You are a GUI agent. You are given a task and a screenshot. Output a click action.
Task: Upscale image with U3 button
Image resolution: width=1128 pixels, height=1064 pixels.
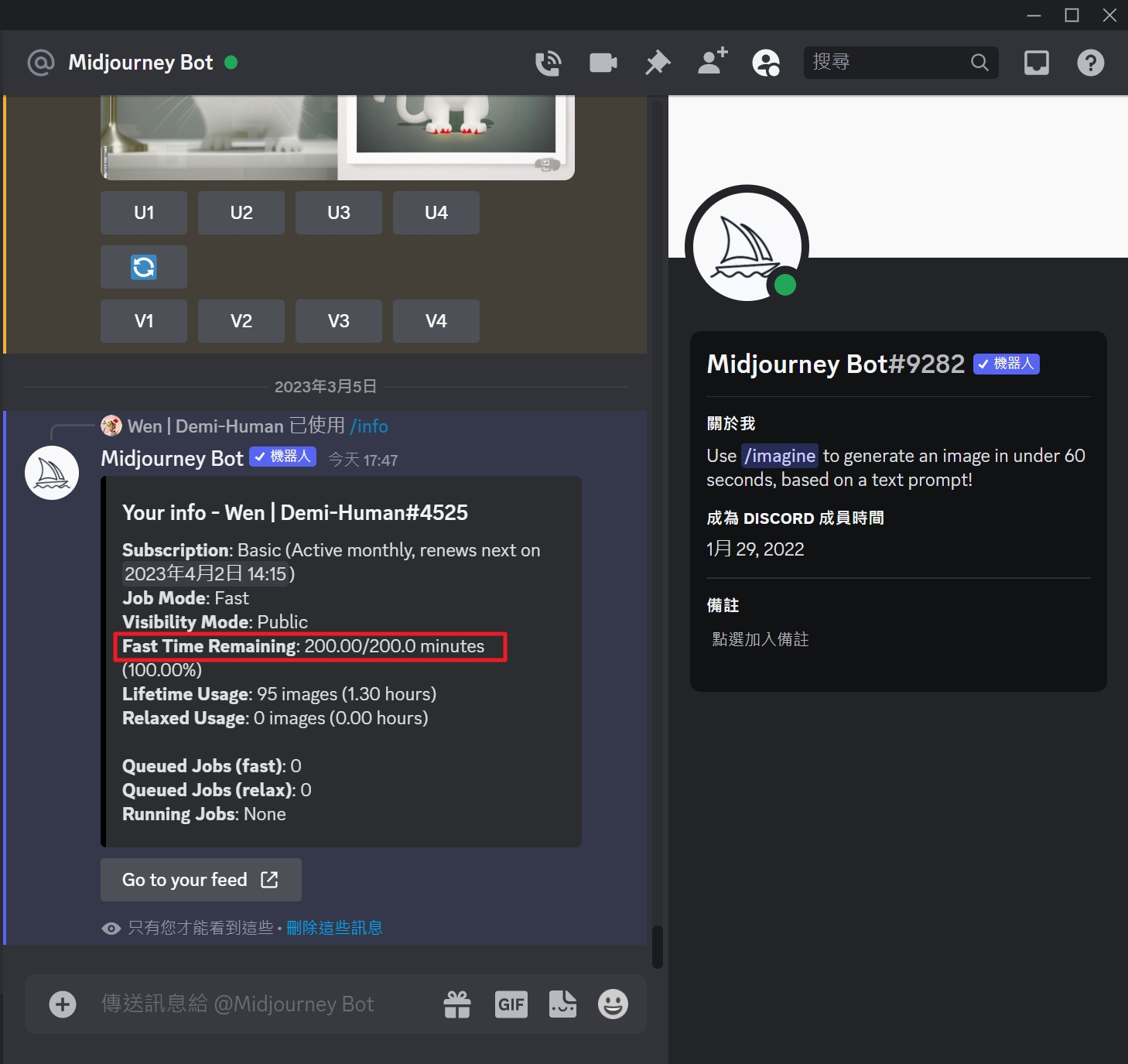coord(339,213)
